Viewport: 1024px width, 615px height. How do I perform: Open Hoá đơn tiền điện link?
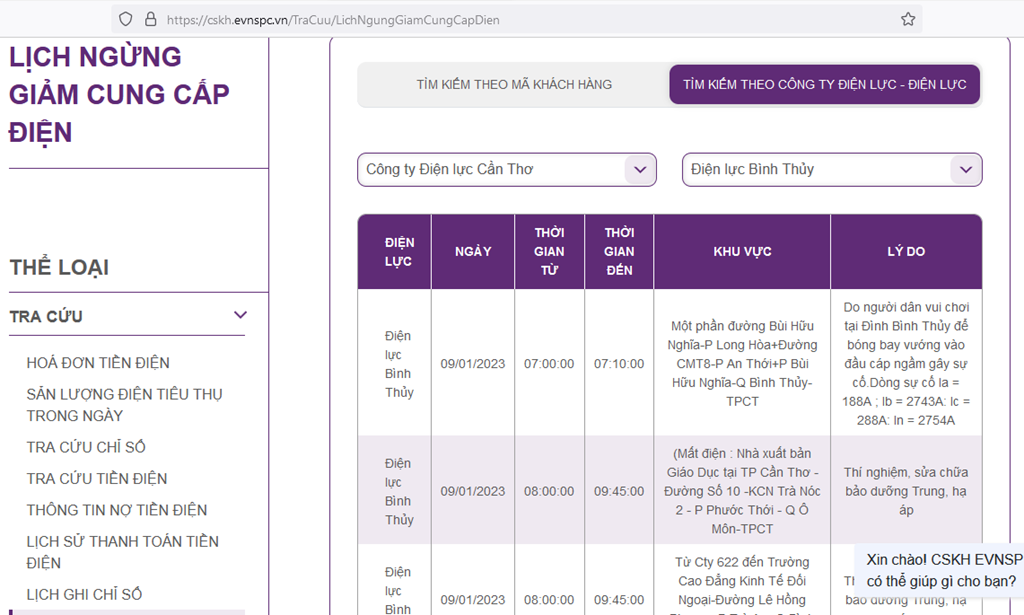98,362
